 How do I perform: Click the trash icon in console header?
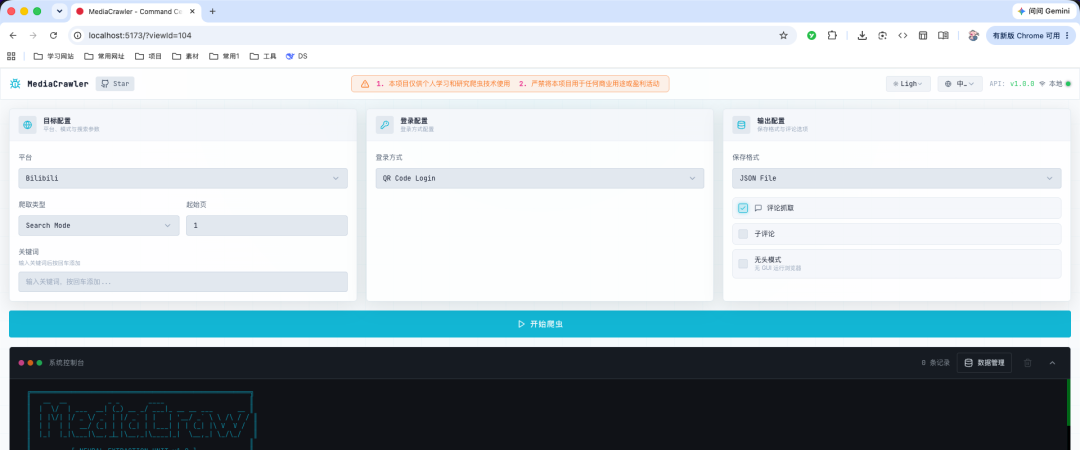point(1028,362)
